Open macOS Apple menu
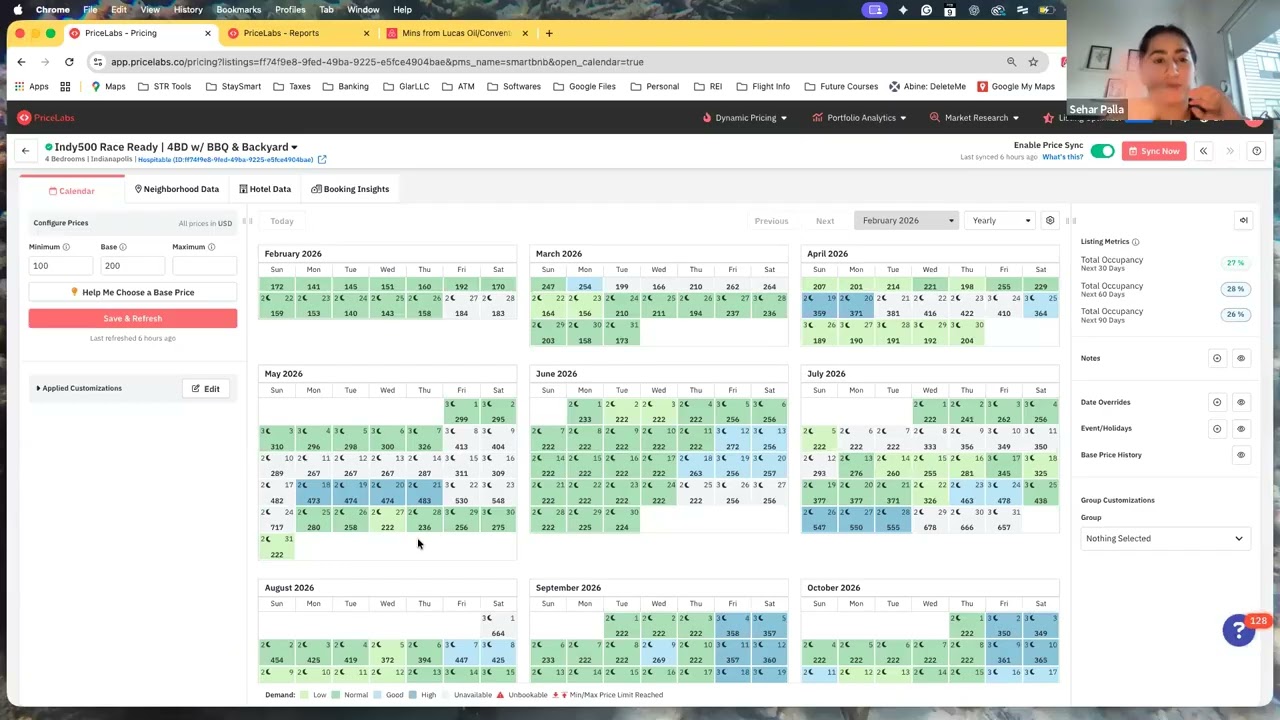The width and height of the screenshot is (1280, 720). pyautogui.click(x=17, y=10)
